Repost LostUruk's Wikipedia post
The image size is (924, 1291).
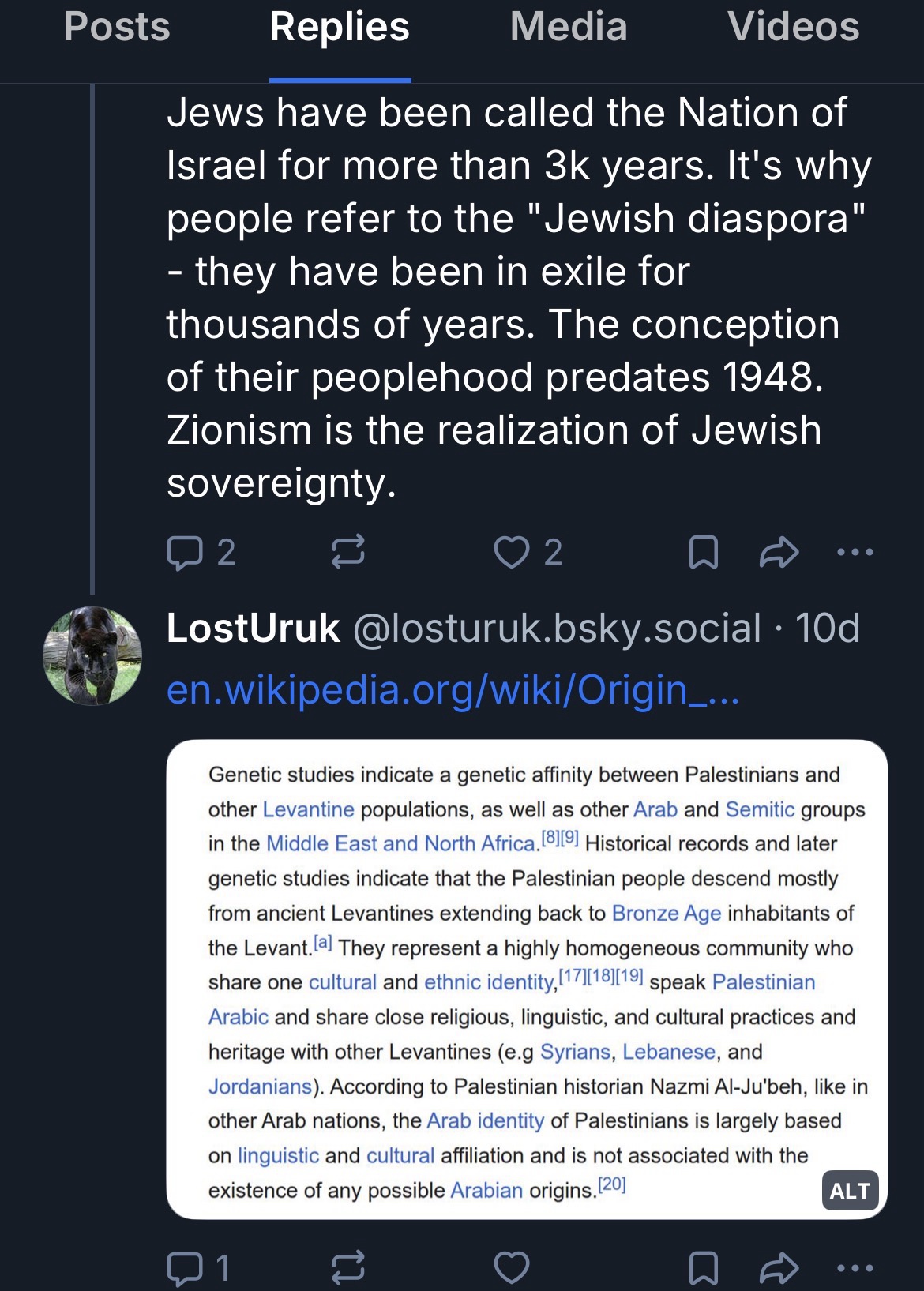pos(347,1267)
